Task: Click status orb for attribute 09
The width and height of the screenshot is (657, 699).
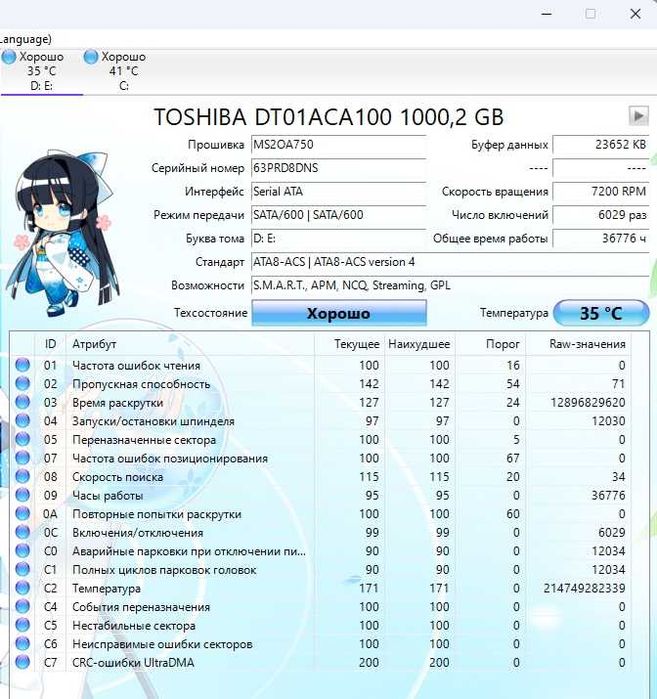Action: (23, 495)
